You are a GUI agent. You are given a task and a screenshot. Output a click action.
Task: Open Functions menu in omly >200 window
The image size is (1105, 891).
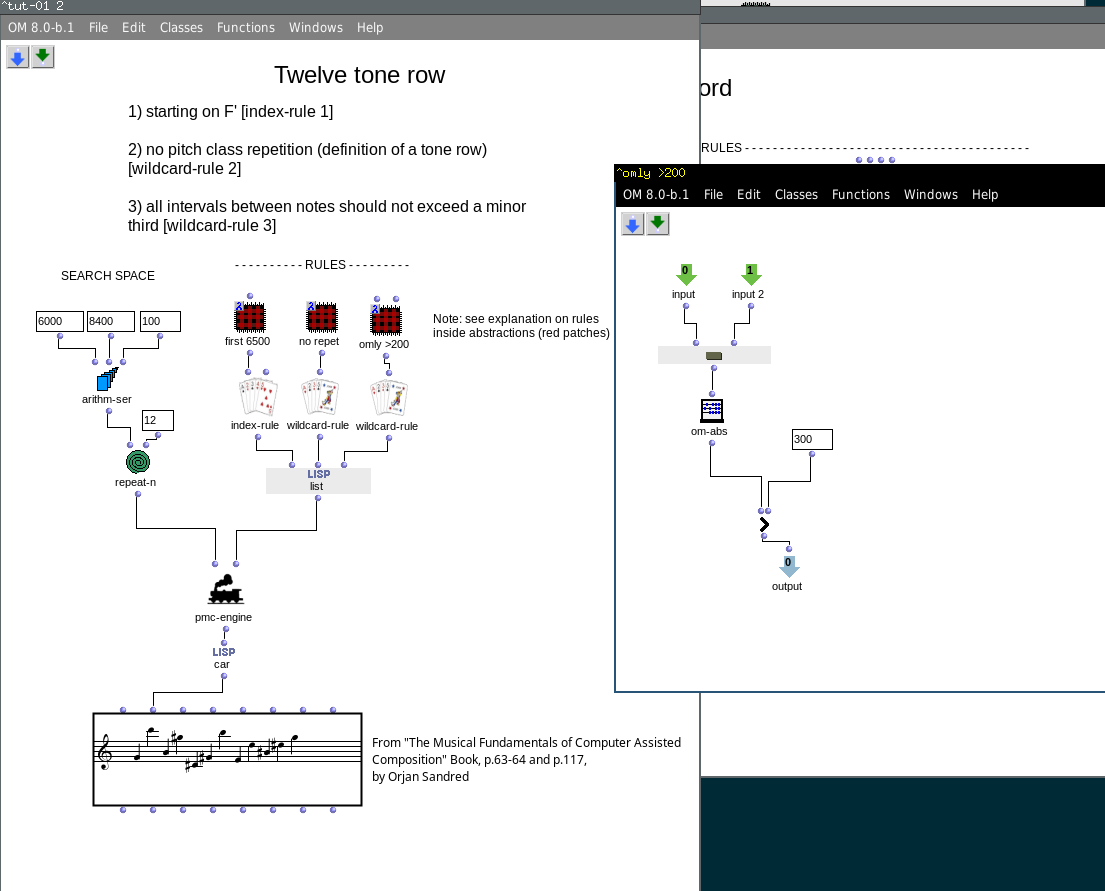[x=860, y=195]
